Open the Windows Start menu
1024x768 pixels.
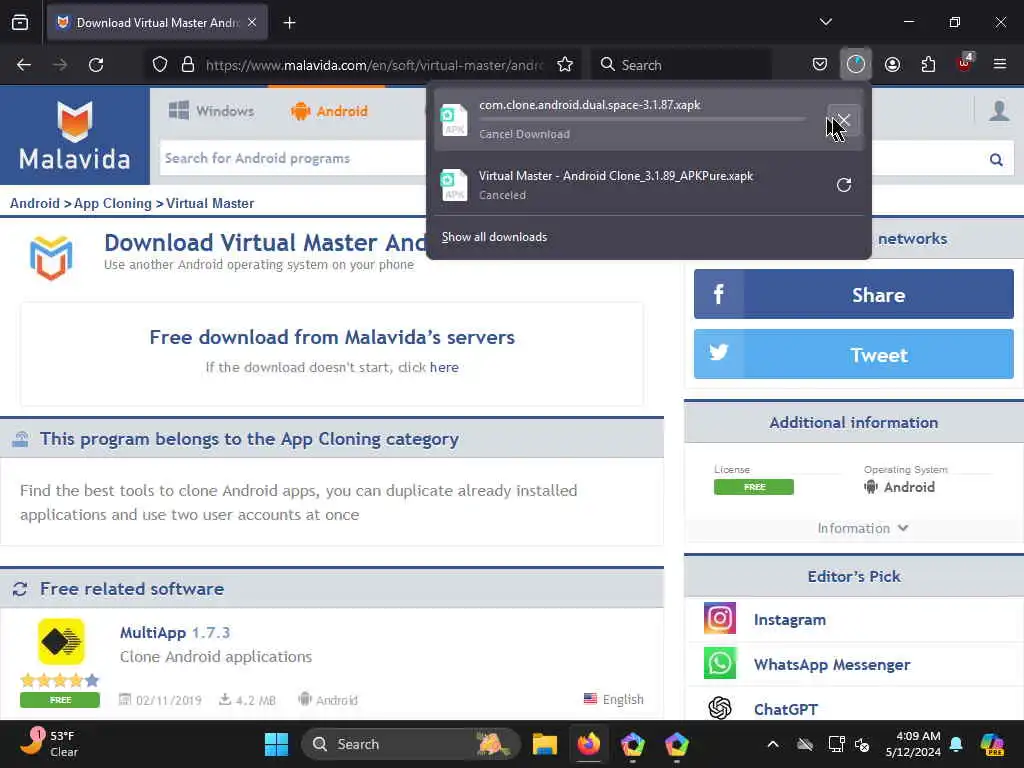[276, 744]
